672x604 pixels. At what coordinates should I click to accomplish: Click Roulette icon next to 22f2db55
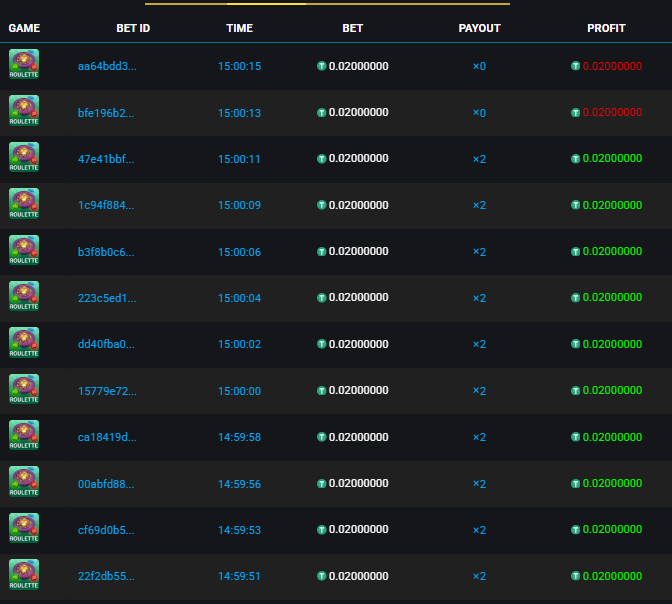pos(24,574)
